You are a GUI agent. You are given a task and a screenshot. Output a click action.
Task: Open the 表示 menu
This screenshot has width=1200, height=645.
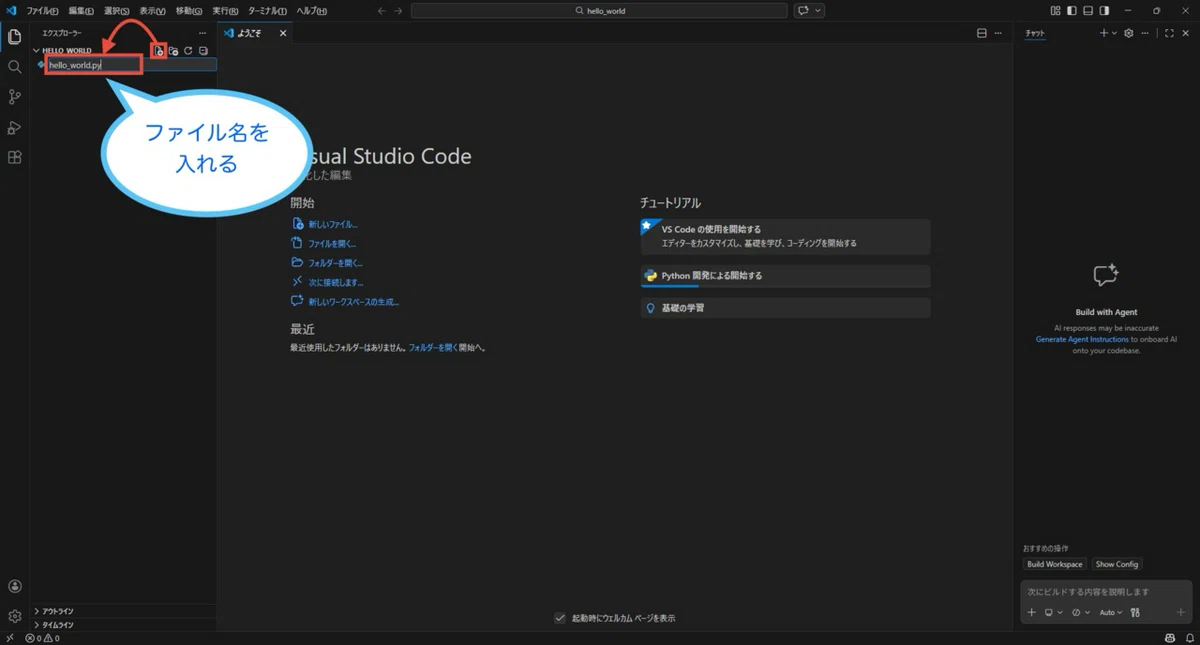pyautogui.click(x=152, y=11)
